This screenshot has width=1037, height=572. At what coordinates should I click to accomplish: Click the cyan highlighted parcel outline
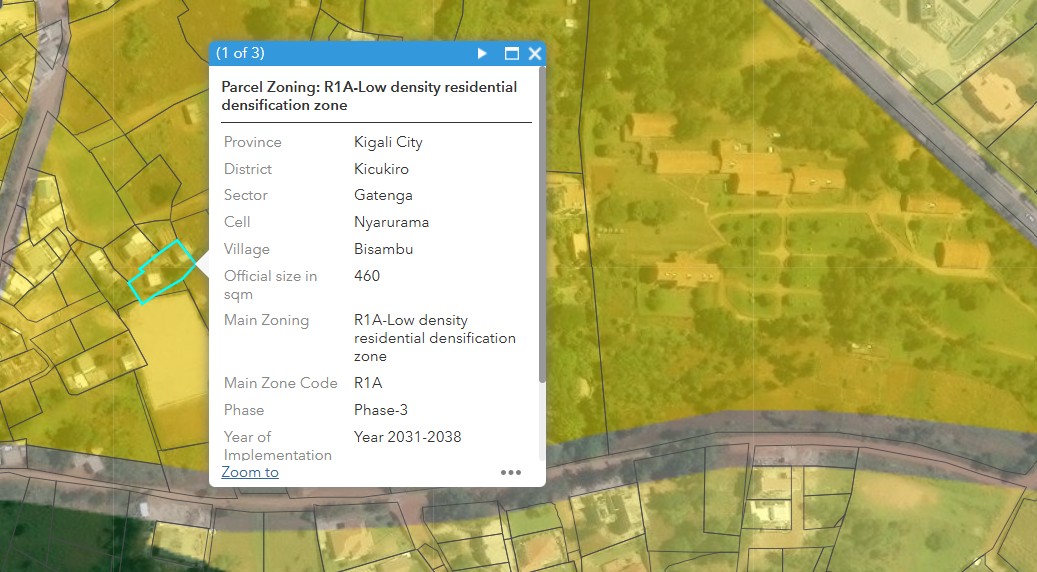[x=163, y=272]
